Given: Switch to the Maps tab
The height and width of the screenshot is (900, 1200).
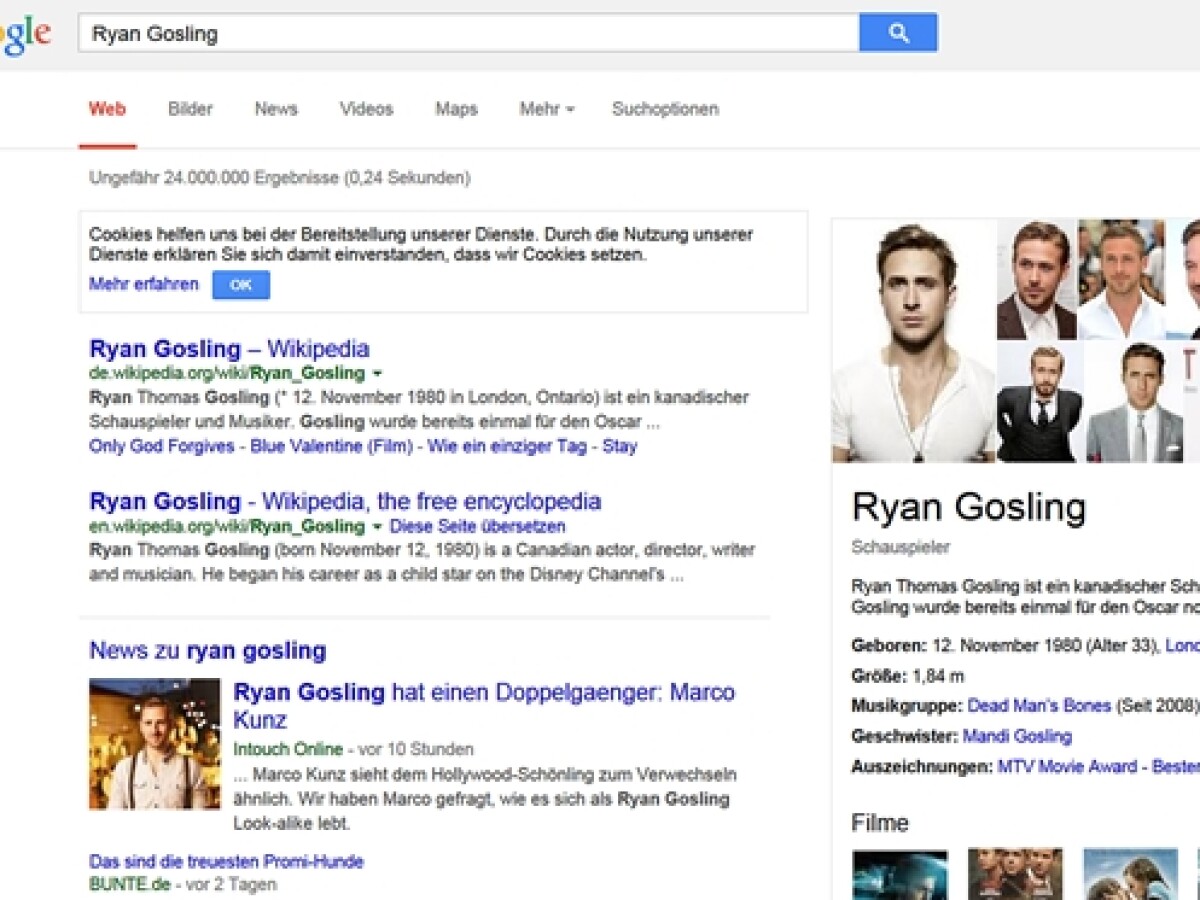Looking at the screenshot, I should 455,109.
